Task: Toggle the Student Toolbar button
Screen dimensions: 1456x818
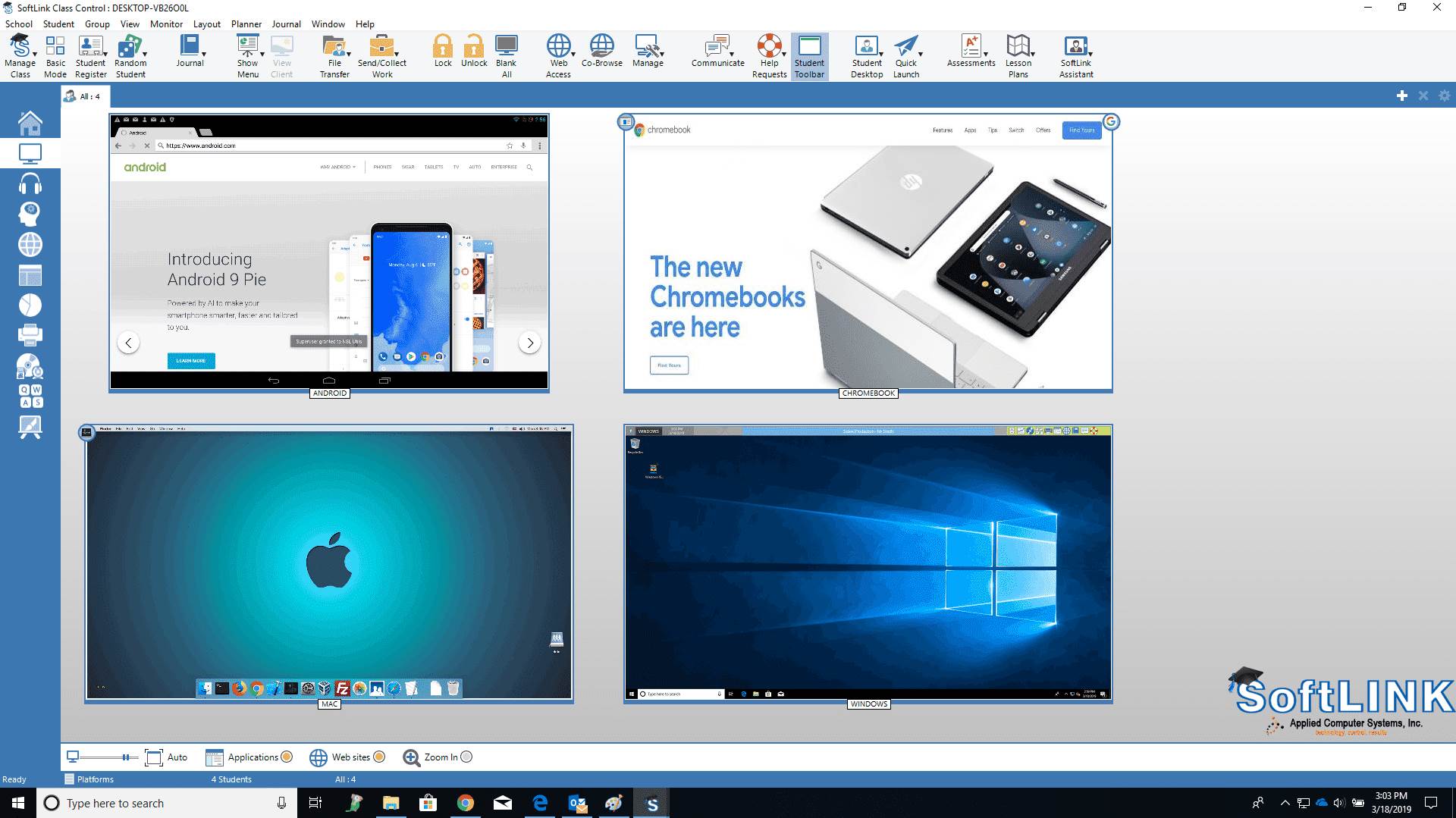Action: [809, 56]
